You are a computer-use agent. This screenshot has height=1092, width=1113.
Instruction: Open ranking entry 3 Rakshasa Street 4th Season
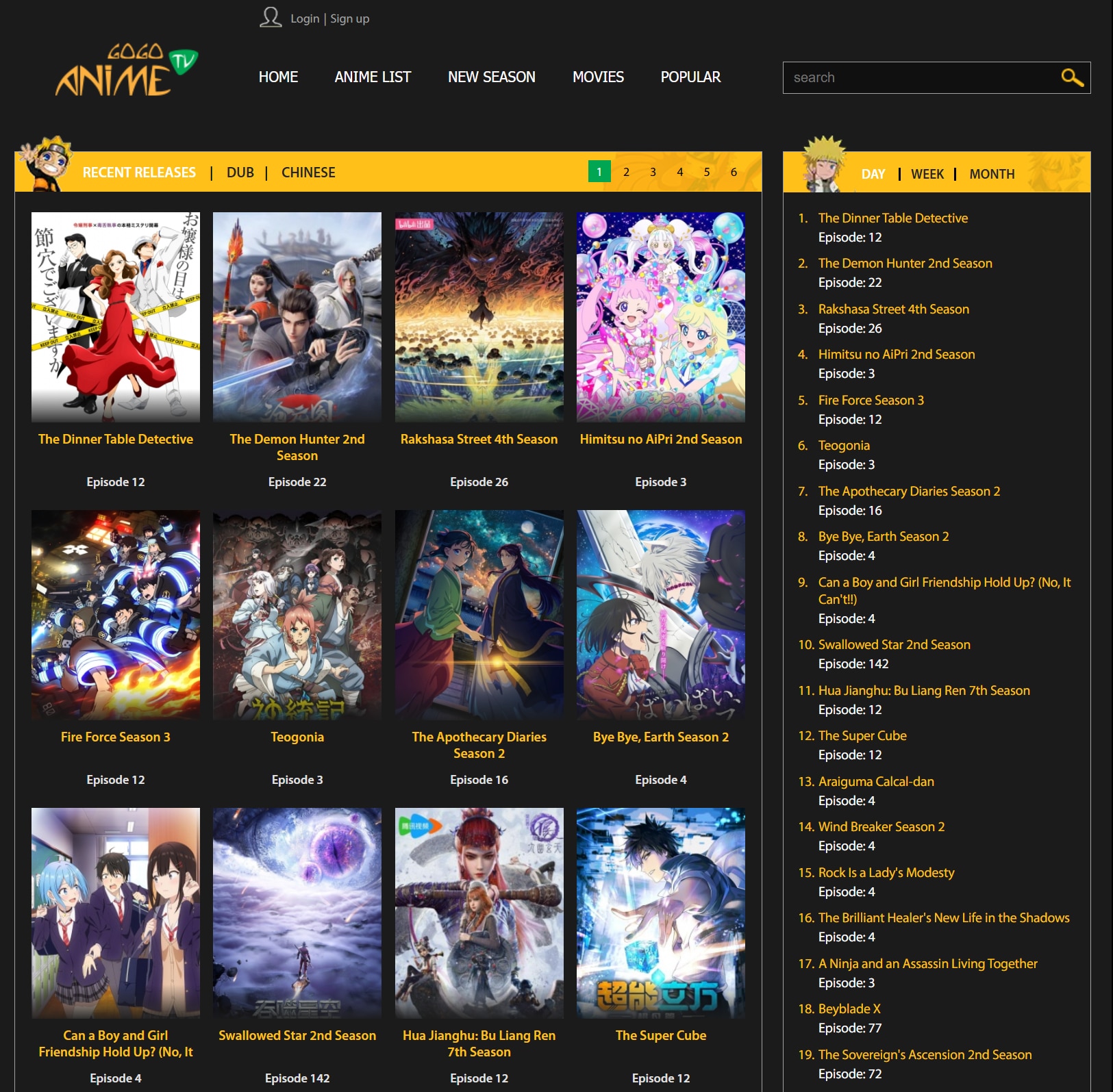pyautogui.click(x=894, y=309)
